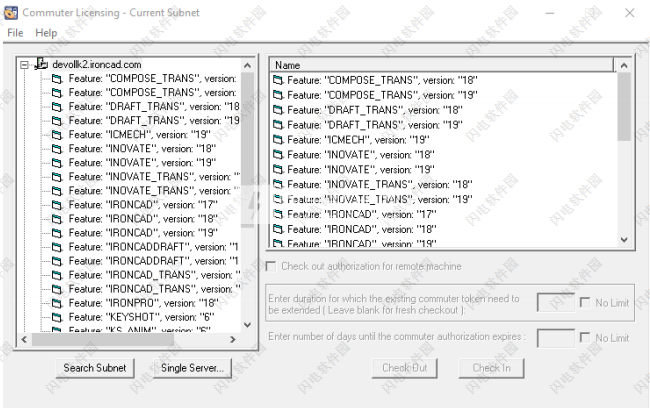The width and height of the screenshot is (650, 408).
Task: Click tree panel scroll up arrow
Action: [247, 66]
